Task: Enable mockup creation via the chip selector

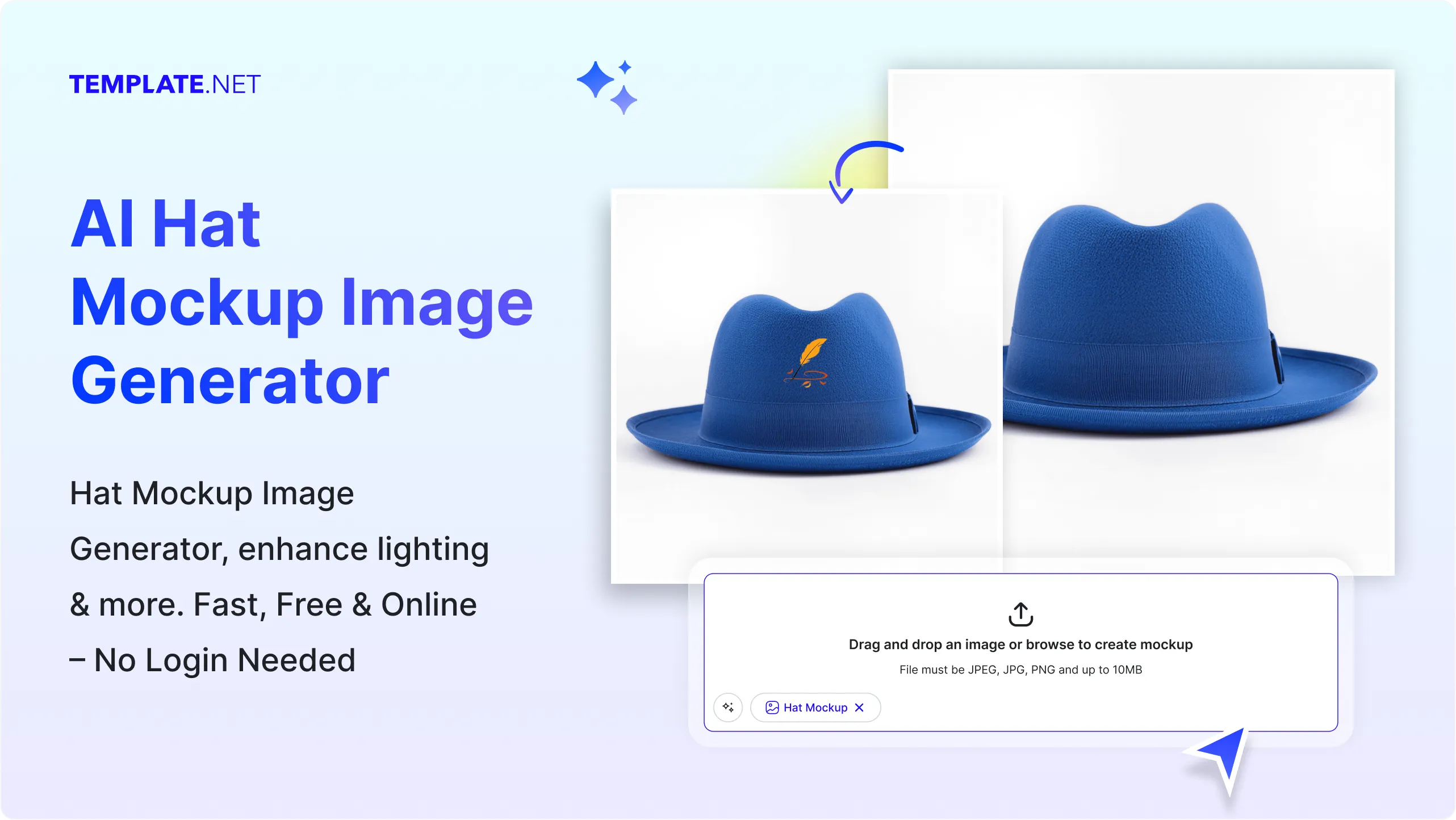Action: [x=815, y=707]
